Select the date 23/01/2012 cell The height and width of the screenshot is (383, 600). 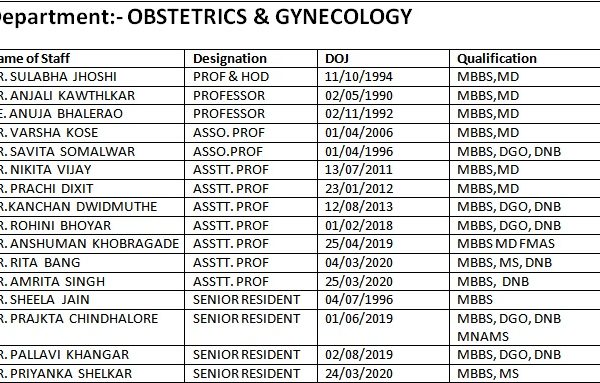(383, 189)
